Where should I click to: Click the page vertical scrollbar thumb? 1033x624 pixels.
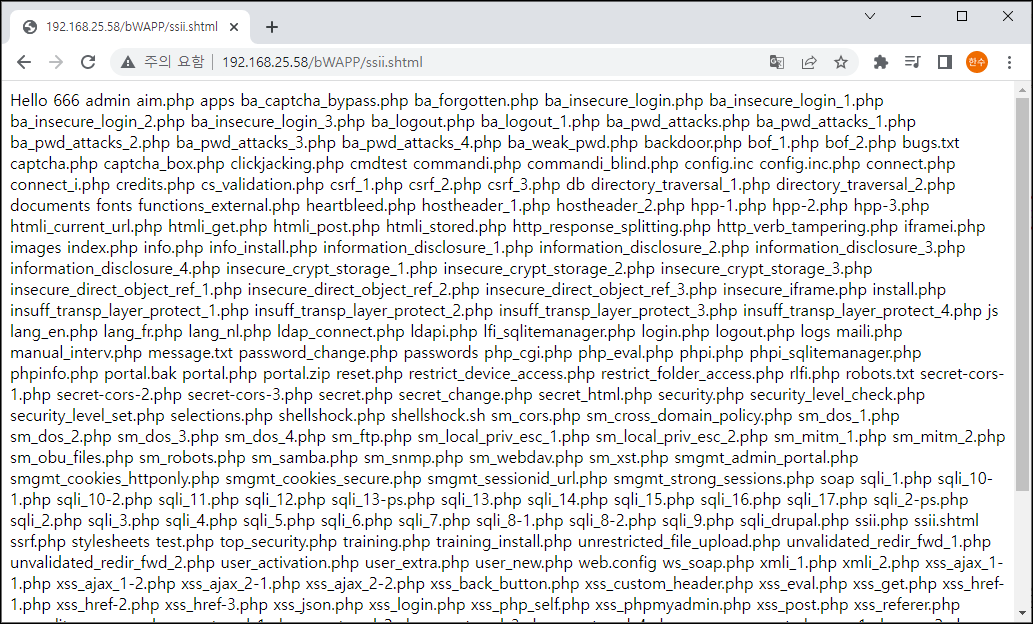[x=1022, y=294]
